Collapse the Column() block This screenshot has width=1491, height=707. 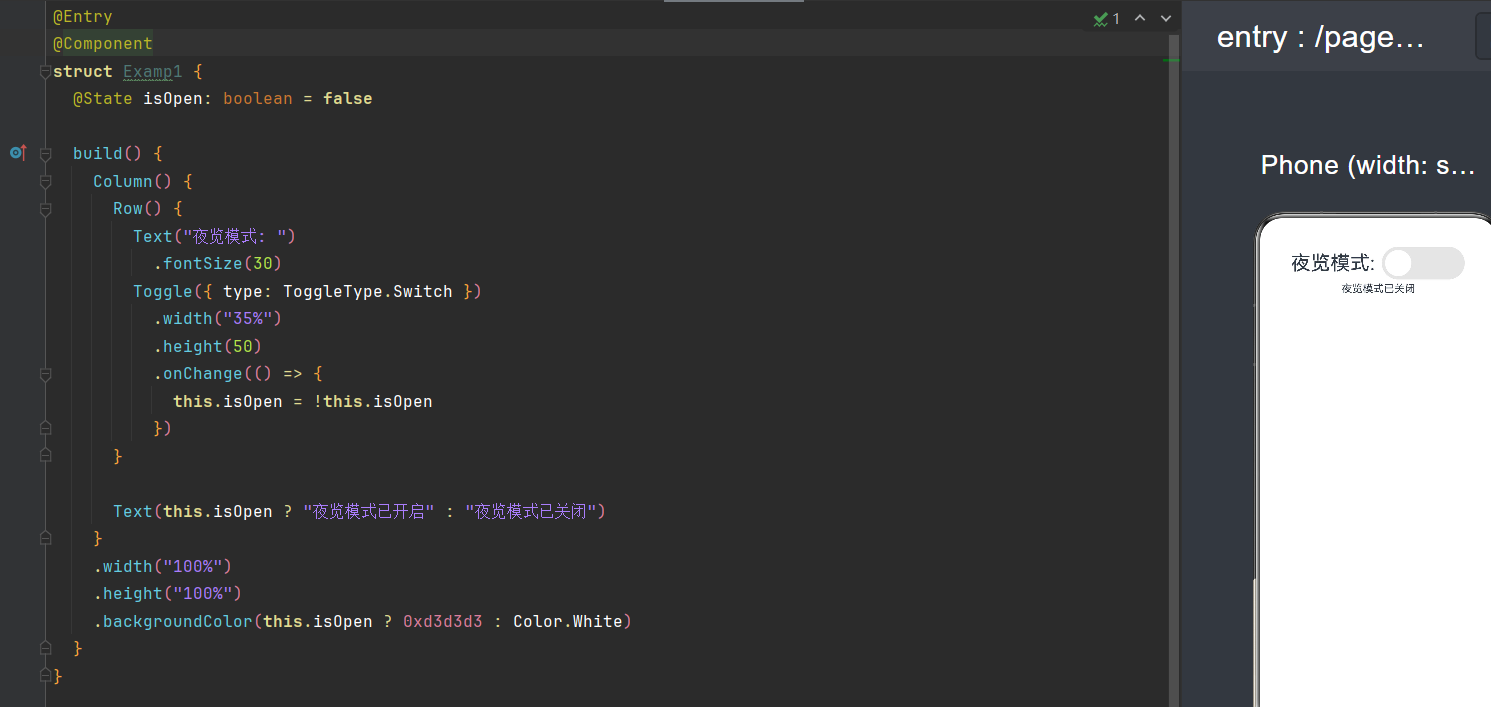(x=45, y=181)
